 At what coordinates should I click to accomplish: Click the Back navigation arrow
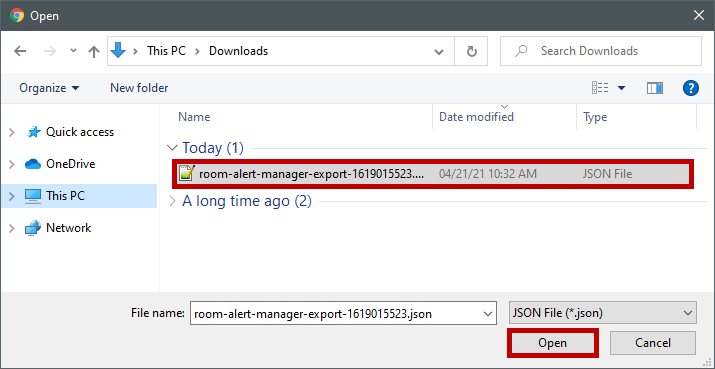(20, 51)
